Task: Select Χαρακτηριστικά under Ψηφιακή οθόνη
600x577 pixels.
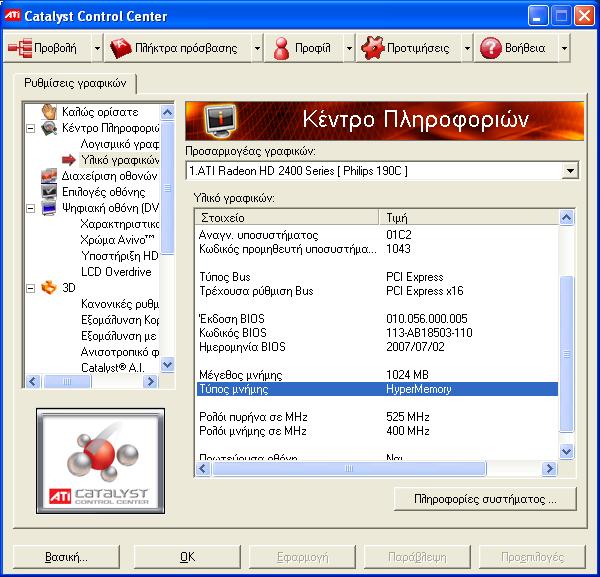Action: point(120,224)
